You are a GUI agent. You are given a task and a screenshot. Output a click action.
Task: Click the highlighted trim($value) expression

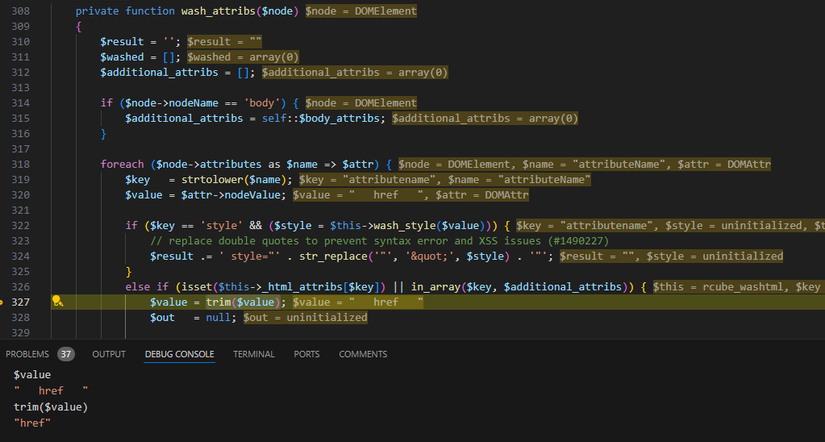click(240, 302)
